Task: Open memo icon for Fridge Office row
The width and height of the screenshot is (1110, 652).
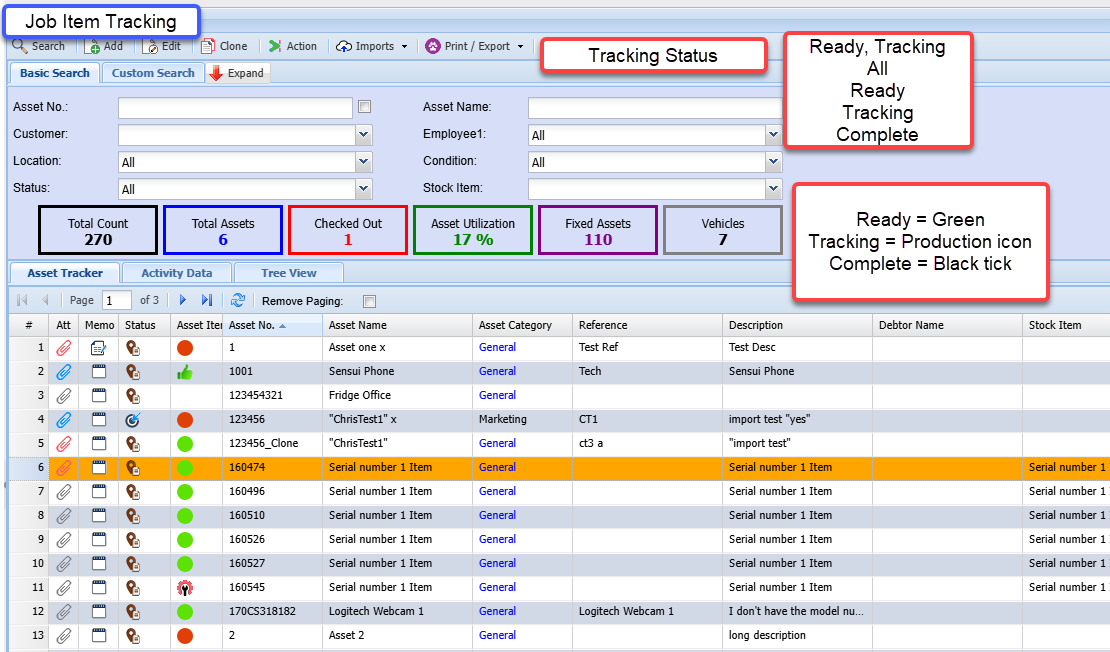Action: [98, 395]
